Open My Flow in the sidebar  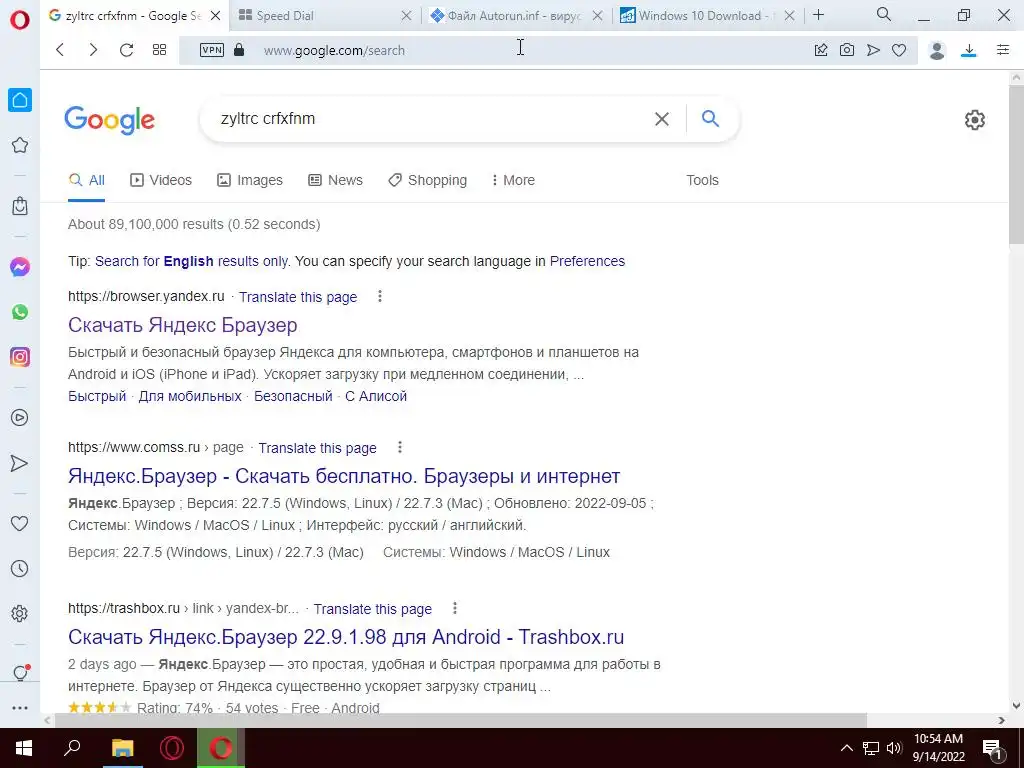[20, 464]
